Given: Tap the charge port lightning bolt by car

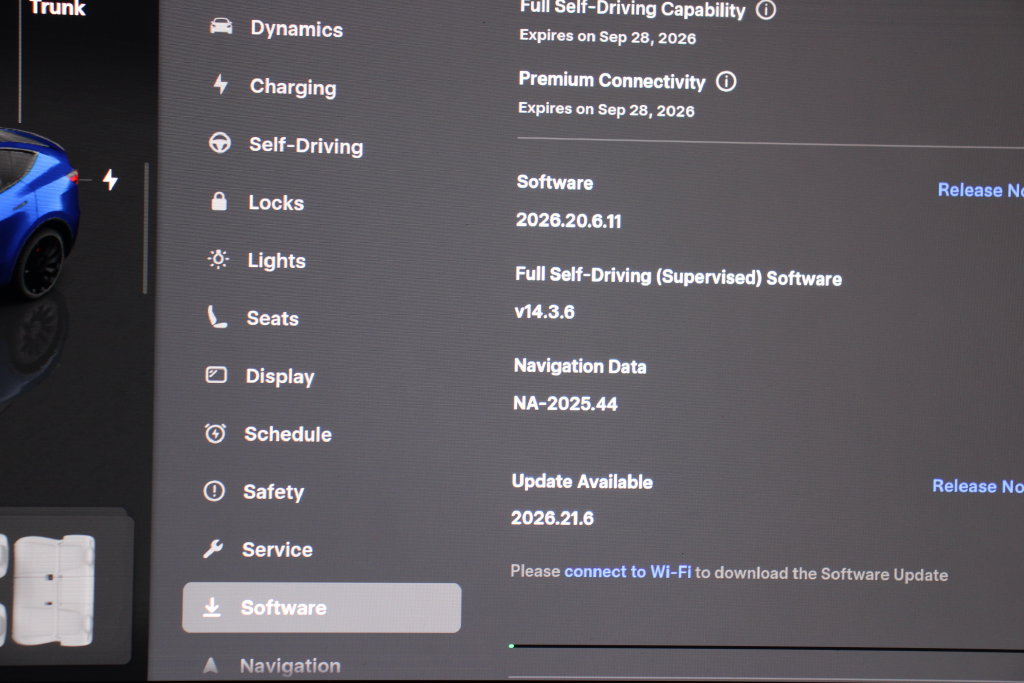Looking at the screenshot, I should (x=110, y=180).
